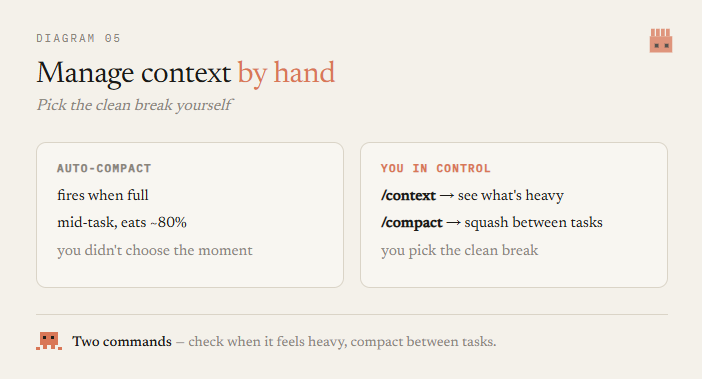702x379 pixels.
Task: Select the /compact command text
Action: pyautogui.click(x=412, y=222)
